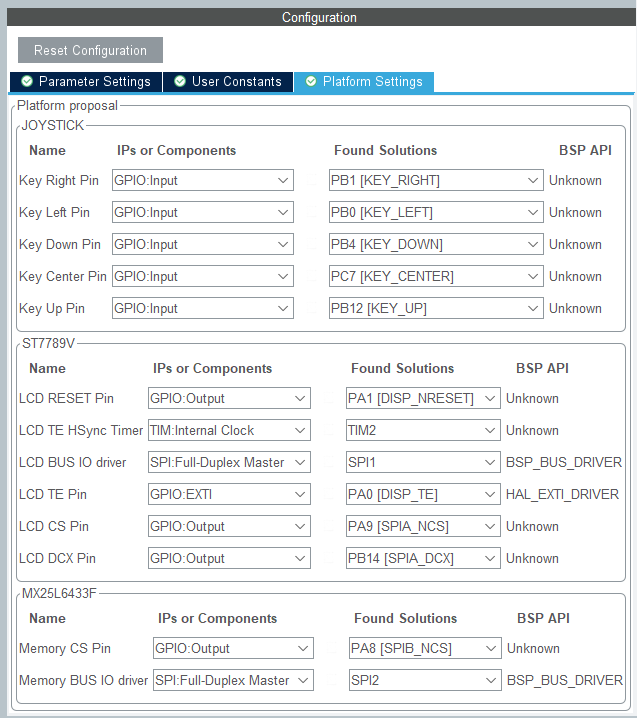Switch to the Parameter Settings tab

click(x=86, y=82)
